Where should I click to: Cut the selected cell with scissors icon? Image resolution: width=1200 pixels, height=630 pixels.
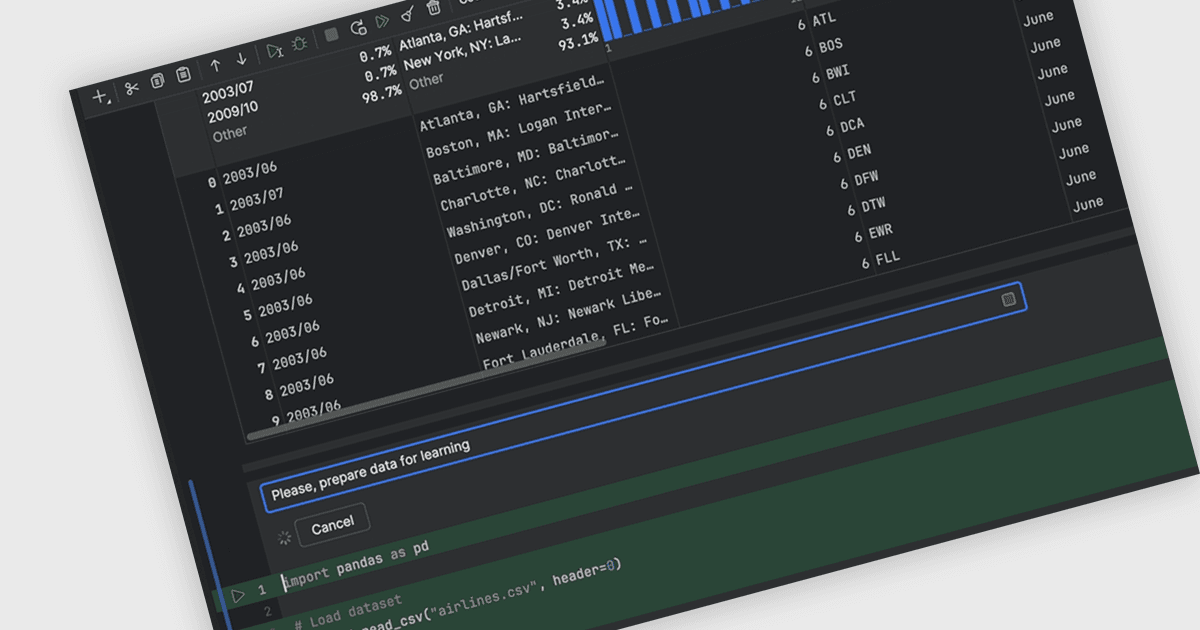pyautogui.click(x=131, y=89)
